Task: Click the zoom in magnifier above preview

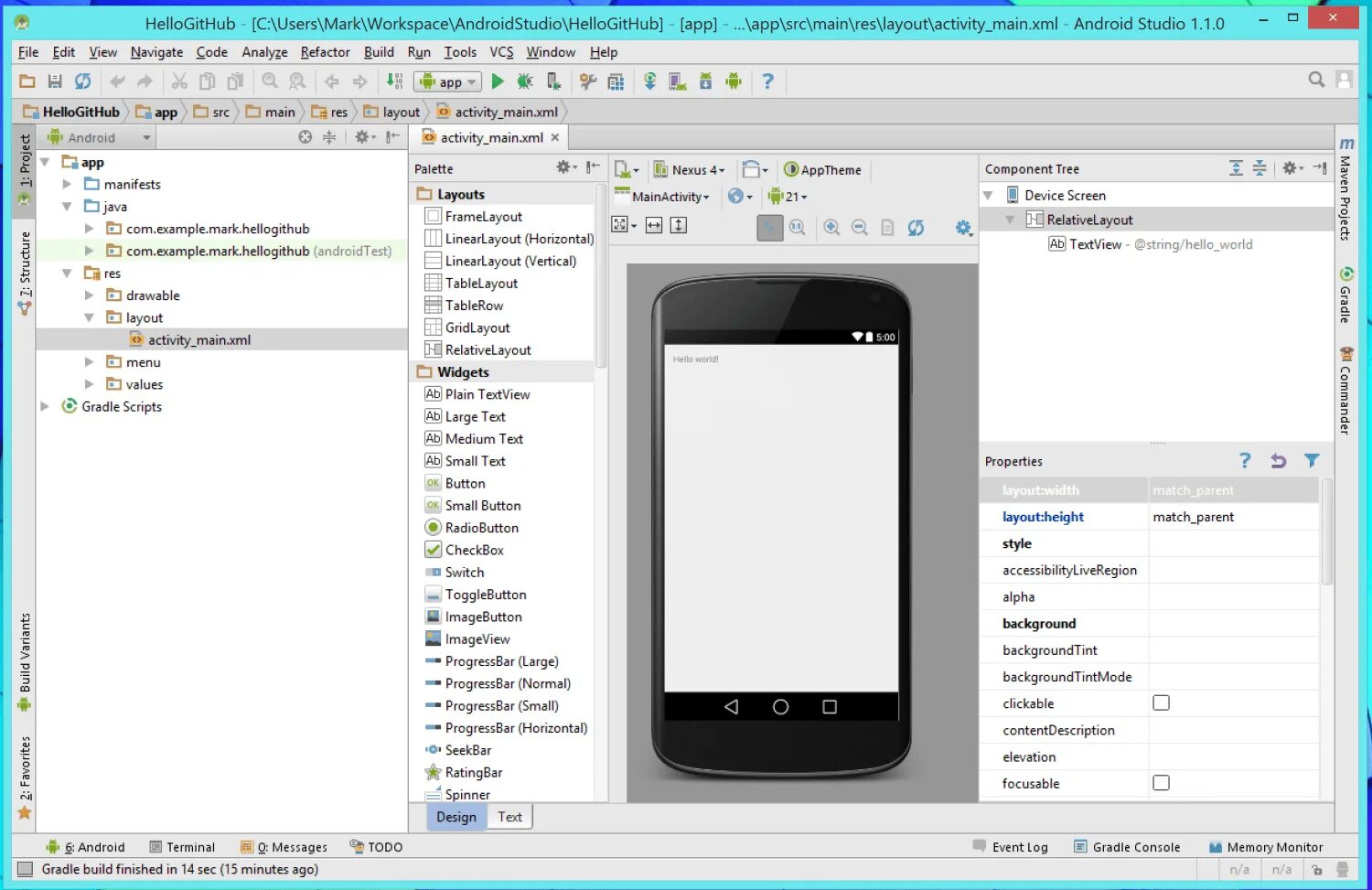Action: point(831,227)
